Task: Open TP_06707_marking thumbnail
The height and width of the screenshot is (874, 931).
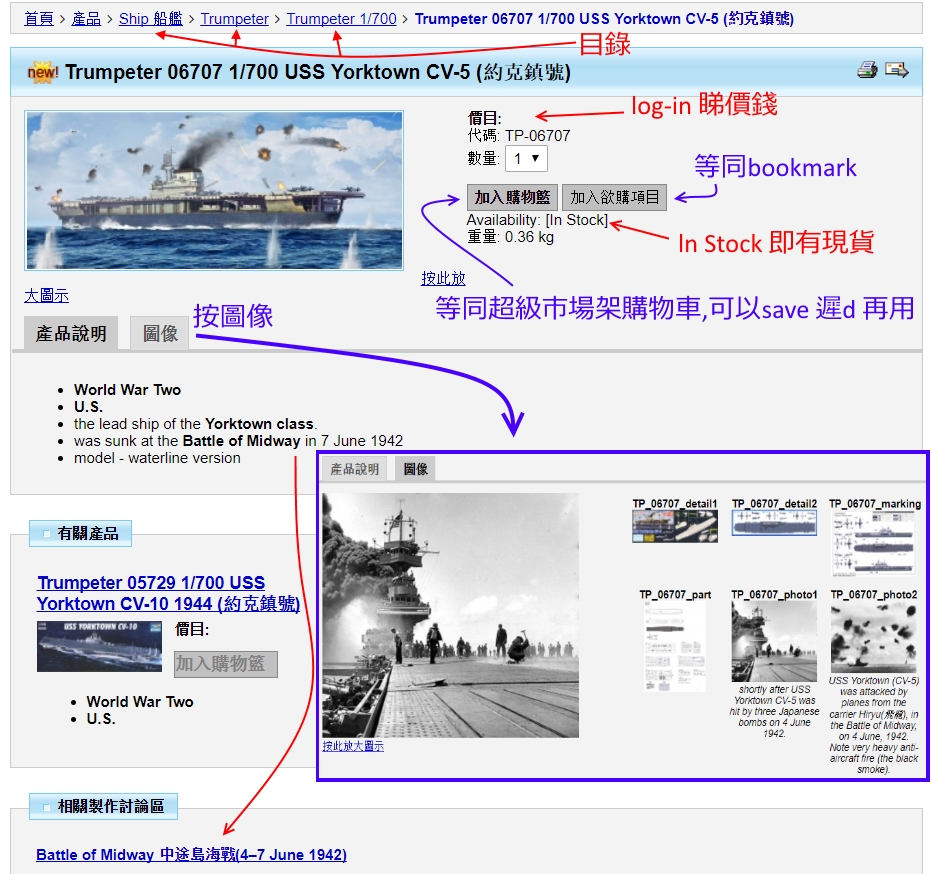Action: [x=874, y=543]
